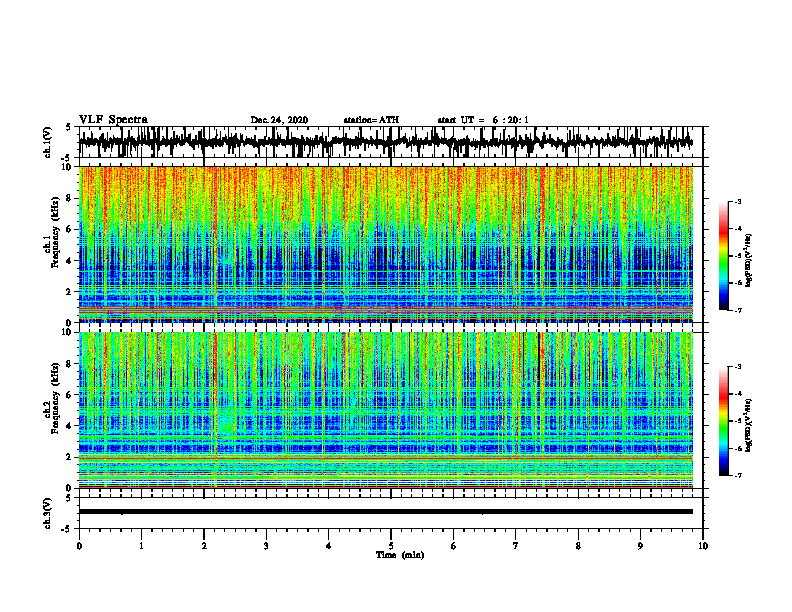Image resolution: width=792 pixels, height=612 pixels.
Task: Select the 'Dec. 24, 2020' date label
Action: (279, 120)
